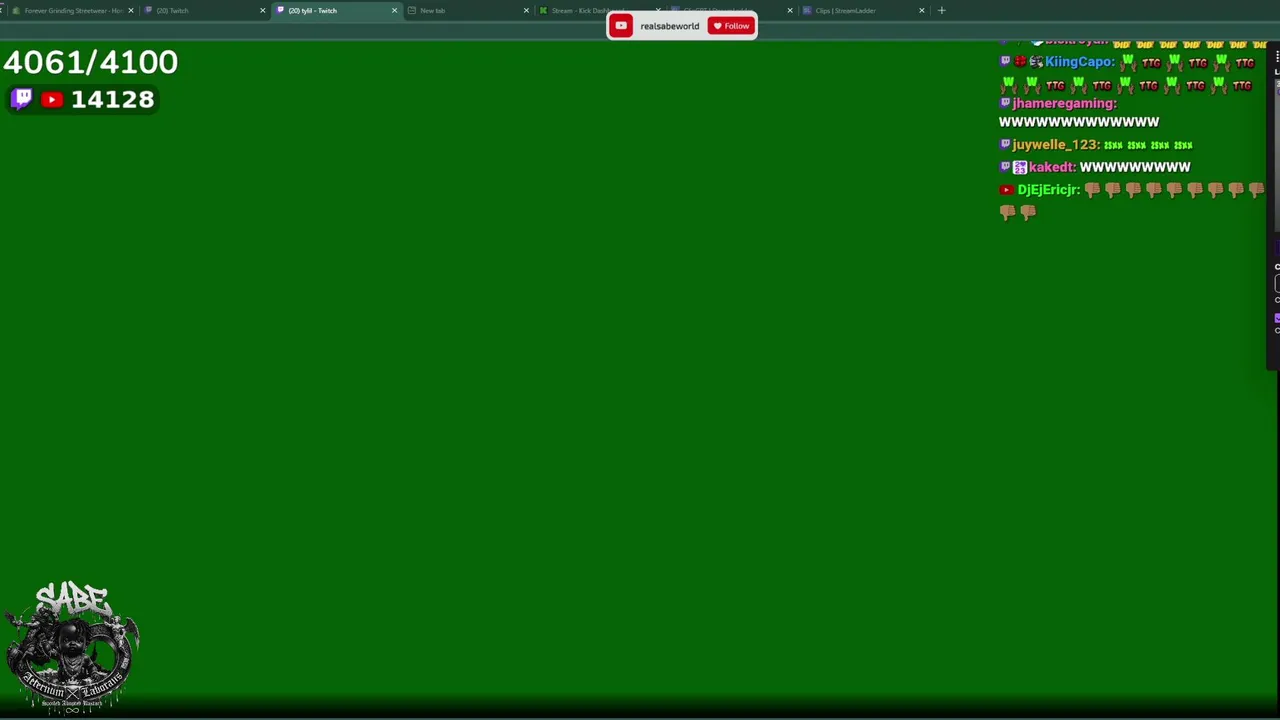
Task: Select the '(20) tylil - Twitch' tab
Action: point(335,10)
